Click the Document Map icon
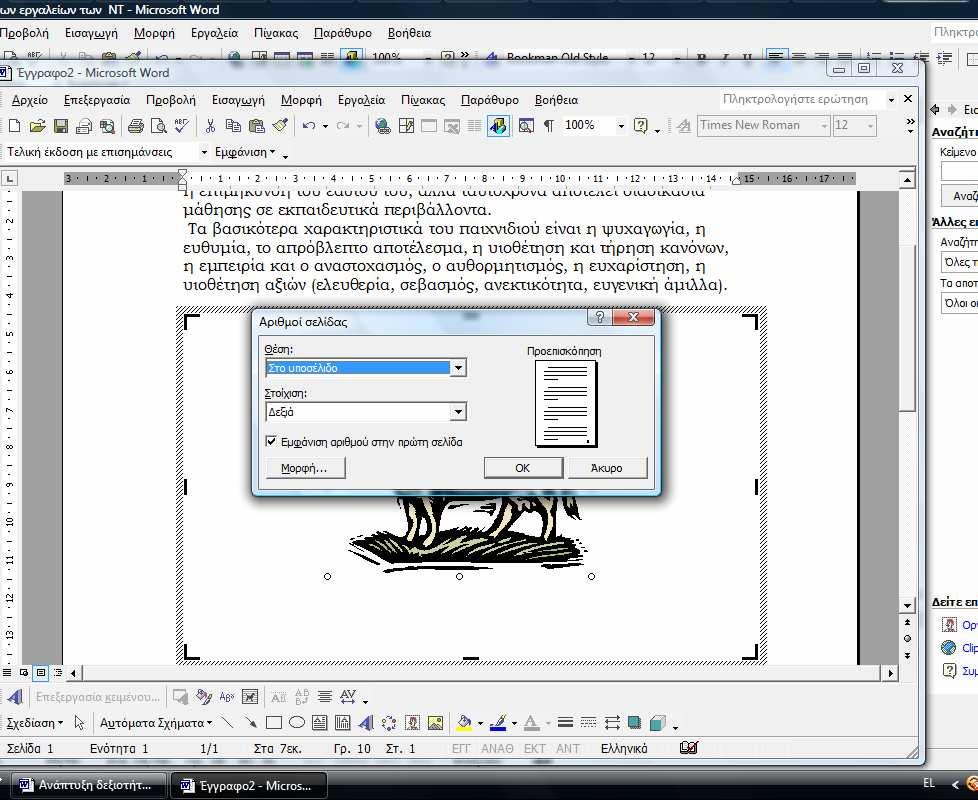This screenshot has height=800, width=978. point(526,126)
